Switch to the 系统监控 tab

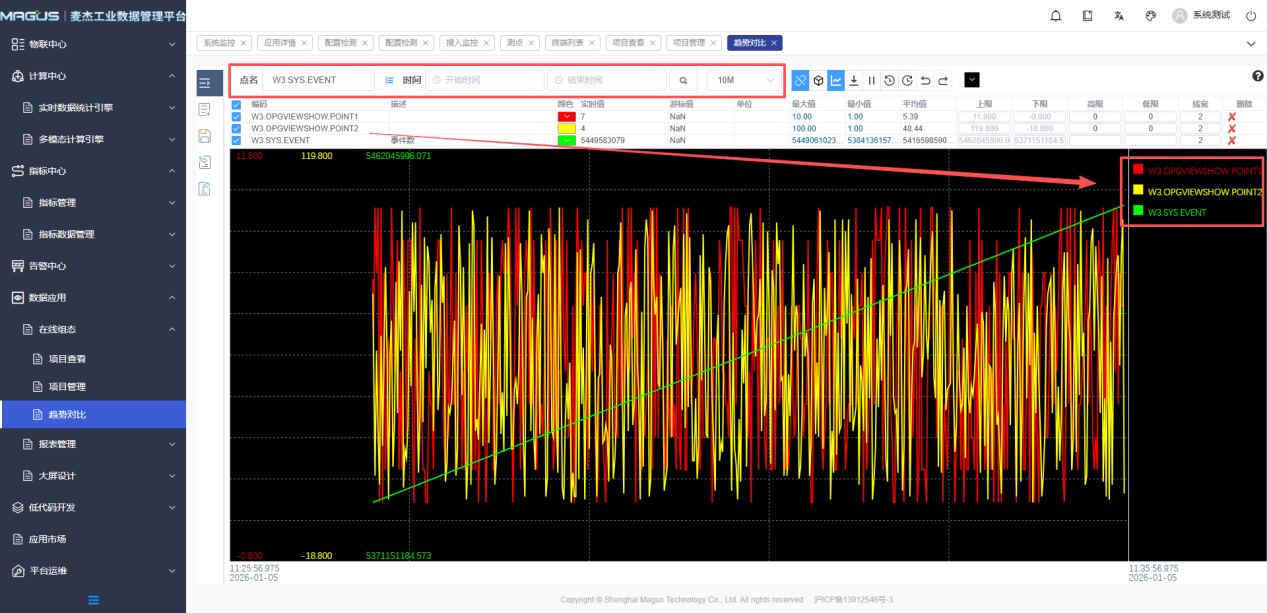(x=220, y=43)
